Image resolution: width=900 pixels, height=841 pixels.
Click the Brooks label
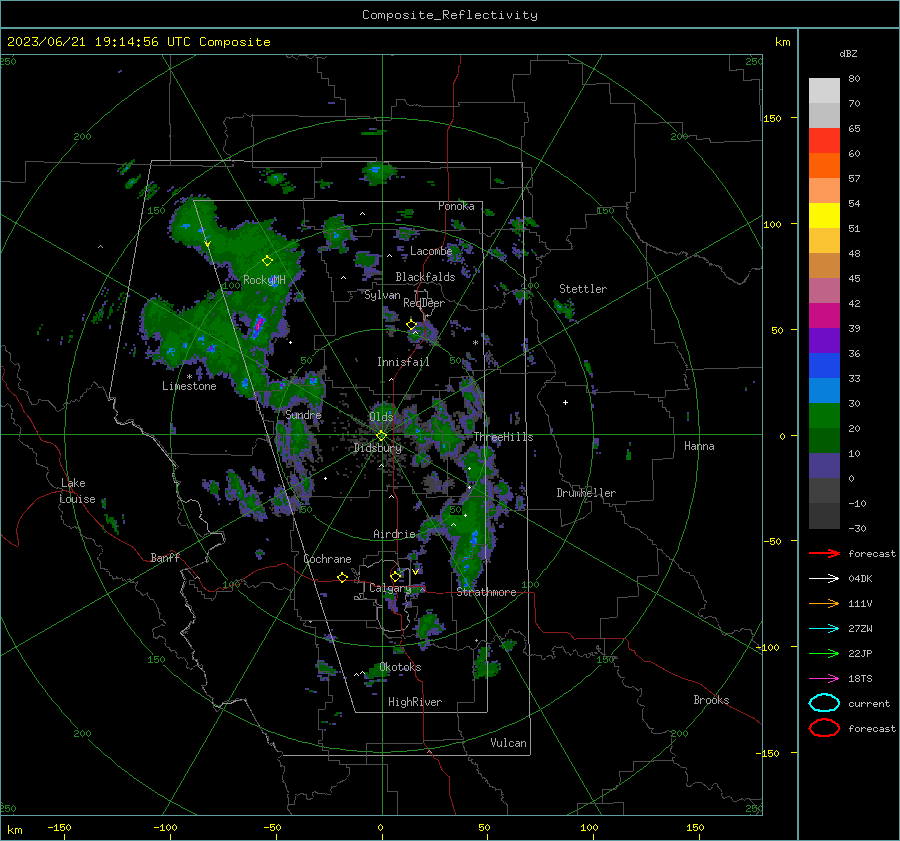711,700
